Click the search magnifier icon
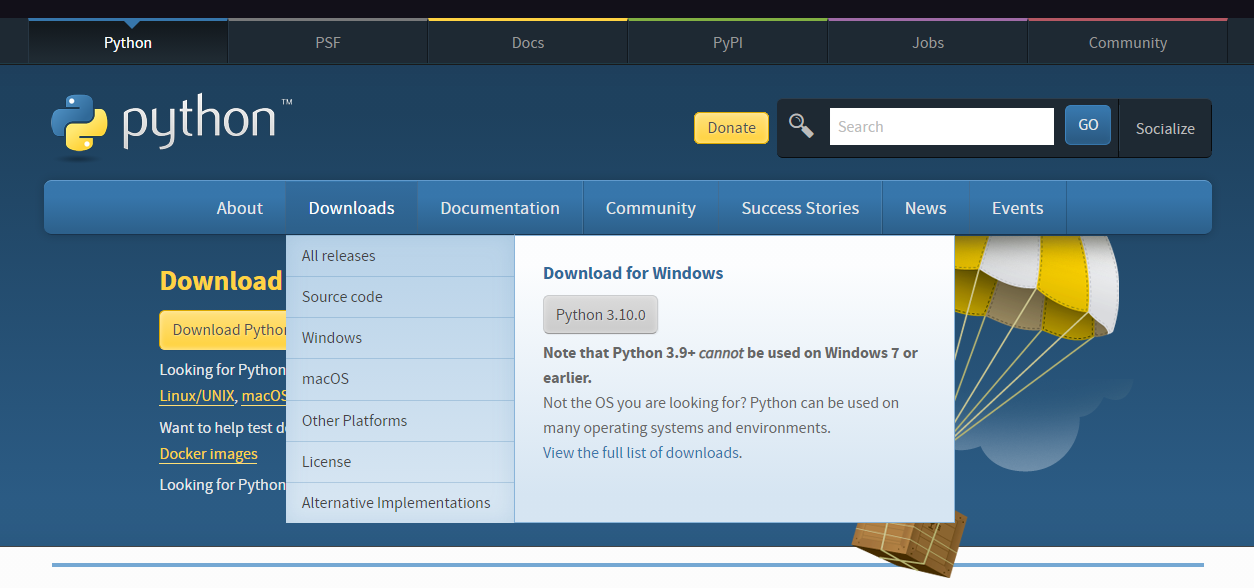 (801, 125)
